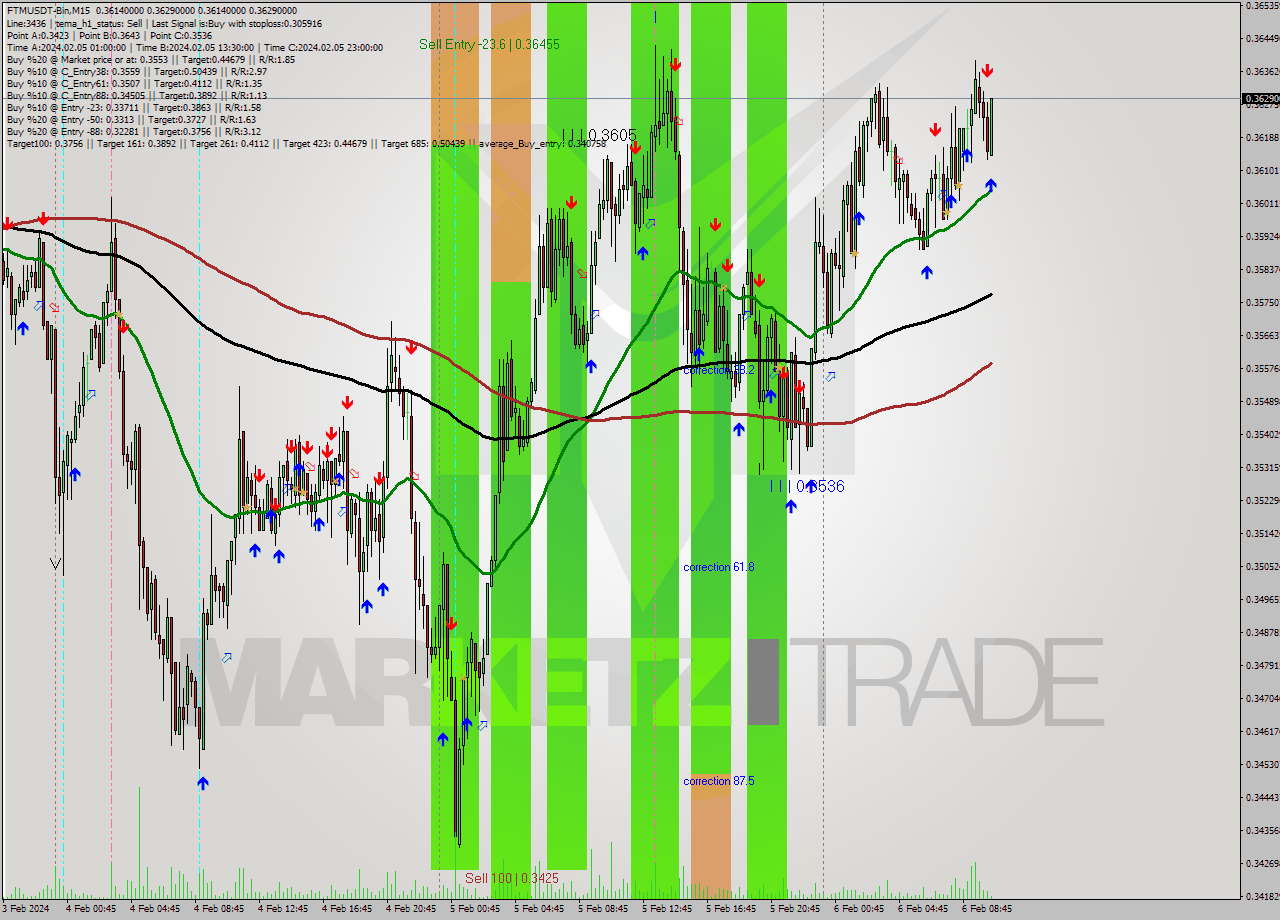1280x920 pixels.
Task: Click the 0.34878 price axis label
Action: tap(1263, 632)
